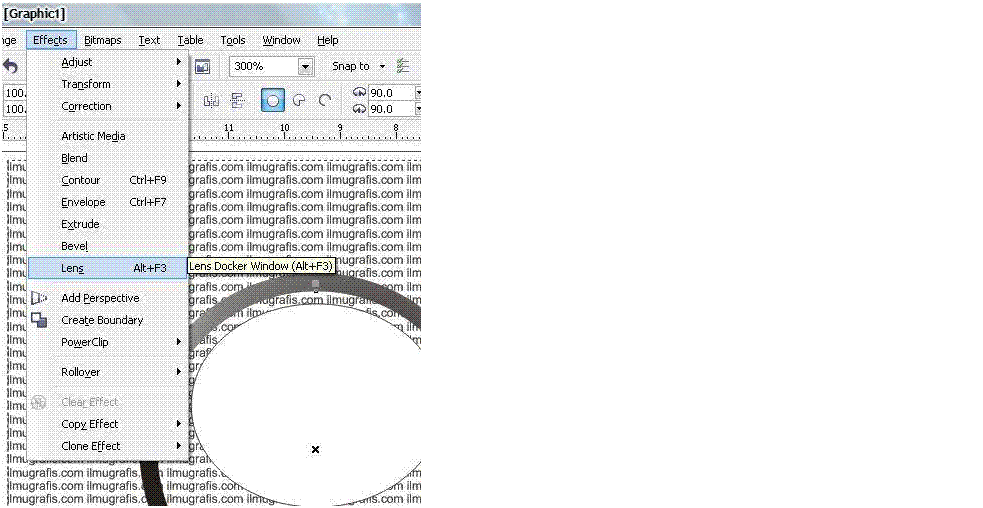Click Mirror vertically icon
Image resolution: width=983 pixels, height=508 pixels.
click(x=237, y=100)
